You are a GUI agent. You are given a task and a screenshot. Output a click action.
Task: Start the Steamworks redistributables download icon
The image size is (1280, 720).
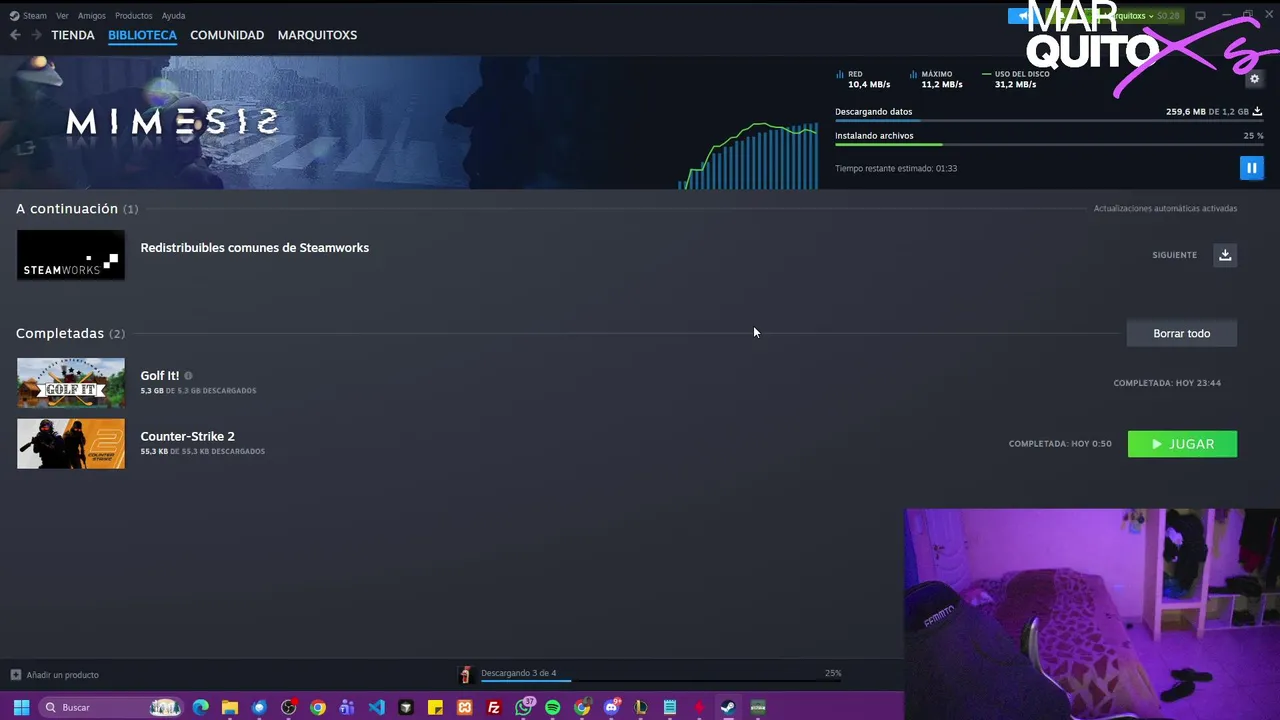[x=1225, y=255]
